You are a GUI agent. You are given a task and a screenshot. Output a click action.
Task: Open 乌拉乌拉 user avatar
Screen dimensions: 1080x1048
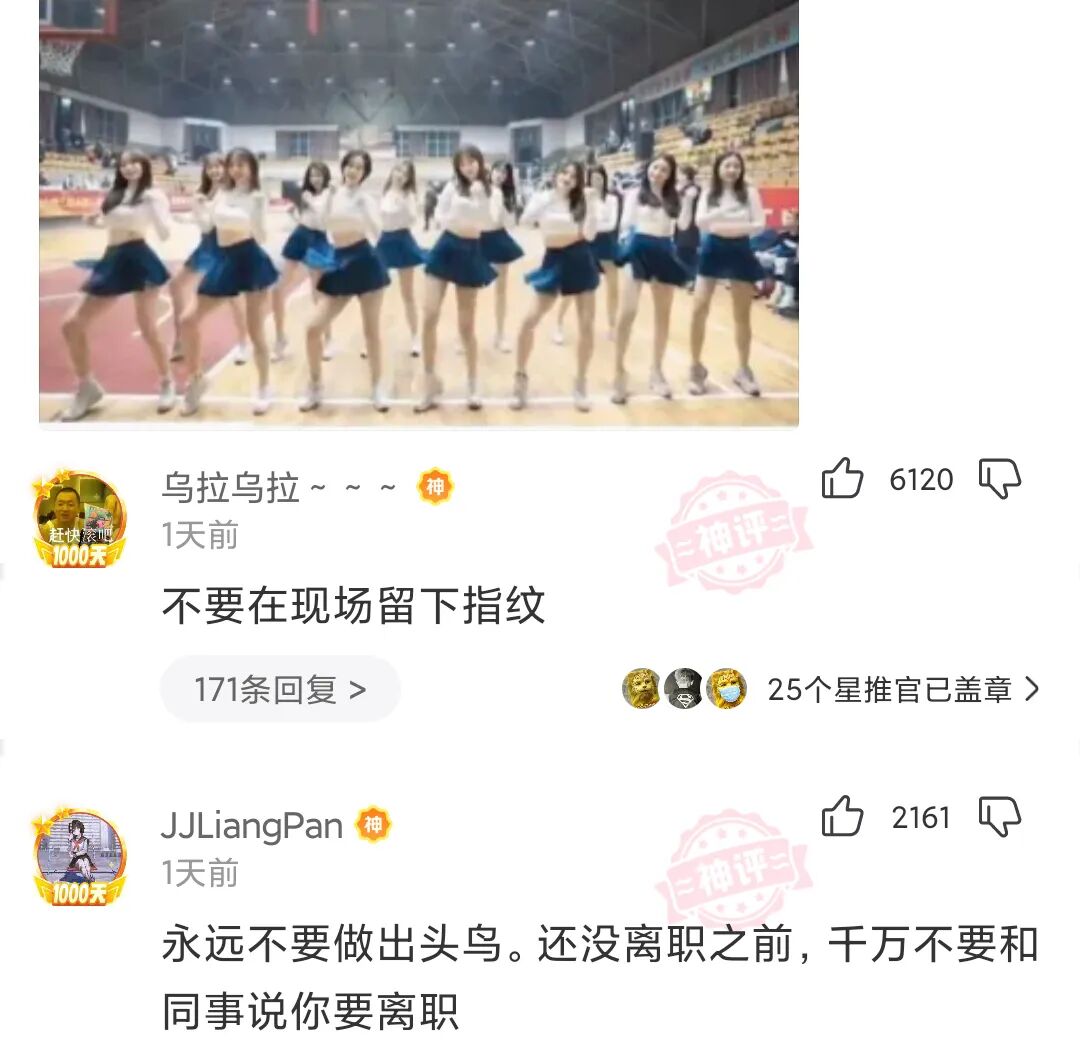(80, 519)
